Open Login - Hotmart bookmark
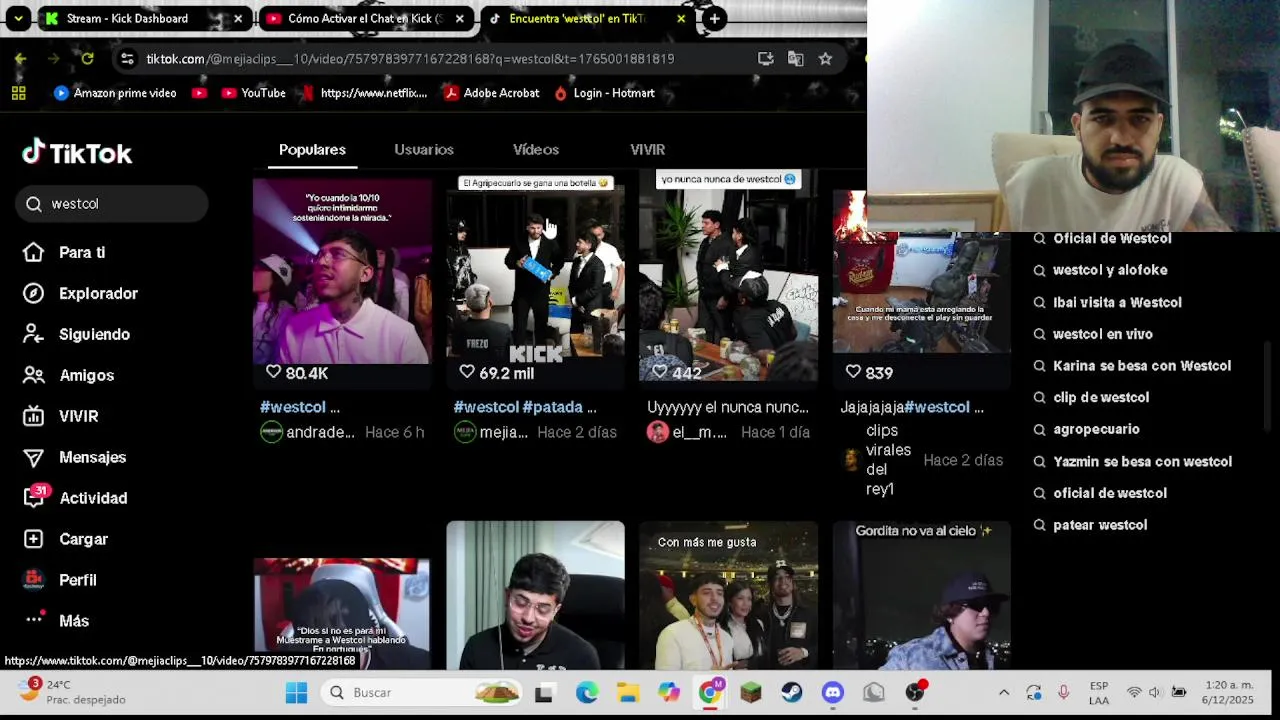1280x720 pixels. [x=604, y=93]
